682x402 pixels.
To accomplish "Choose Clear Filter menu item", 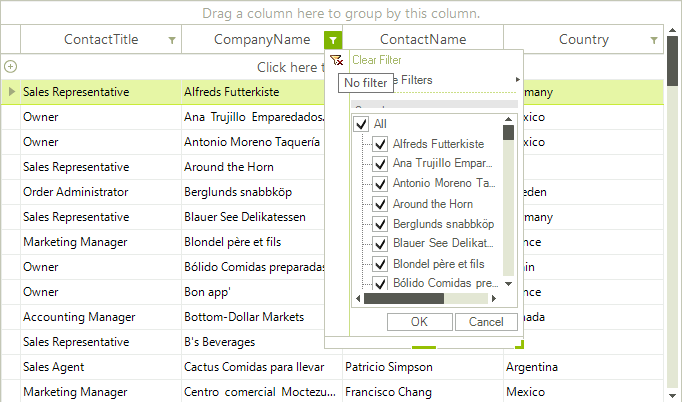I will [x=377, y=60].
